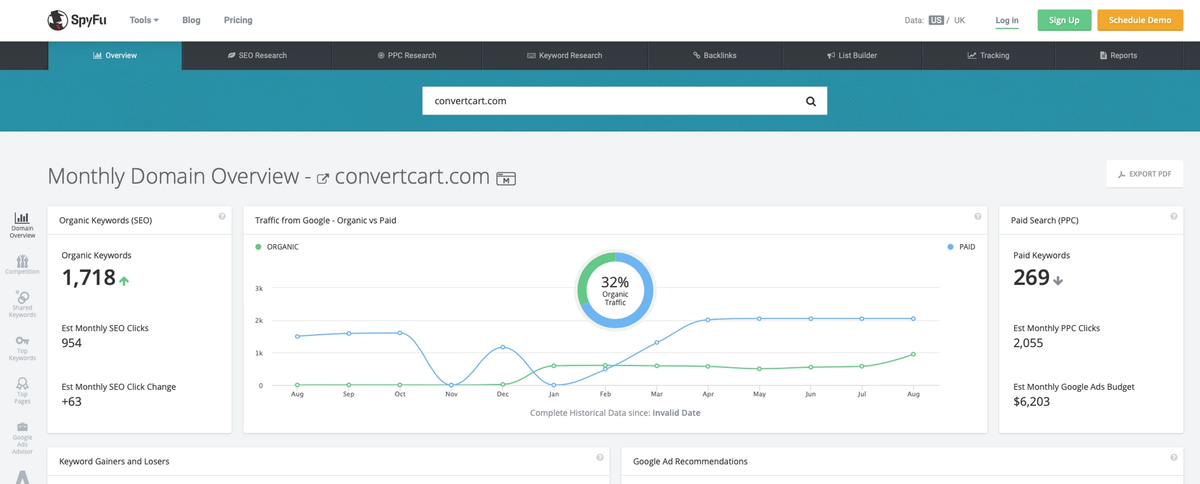The width and height of the screenshot is (1200, 484).
Task: Open the List Builder tab
Action: [852, 55]
